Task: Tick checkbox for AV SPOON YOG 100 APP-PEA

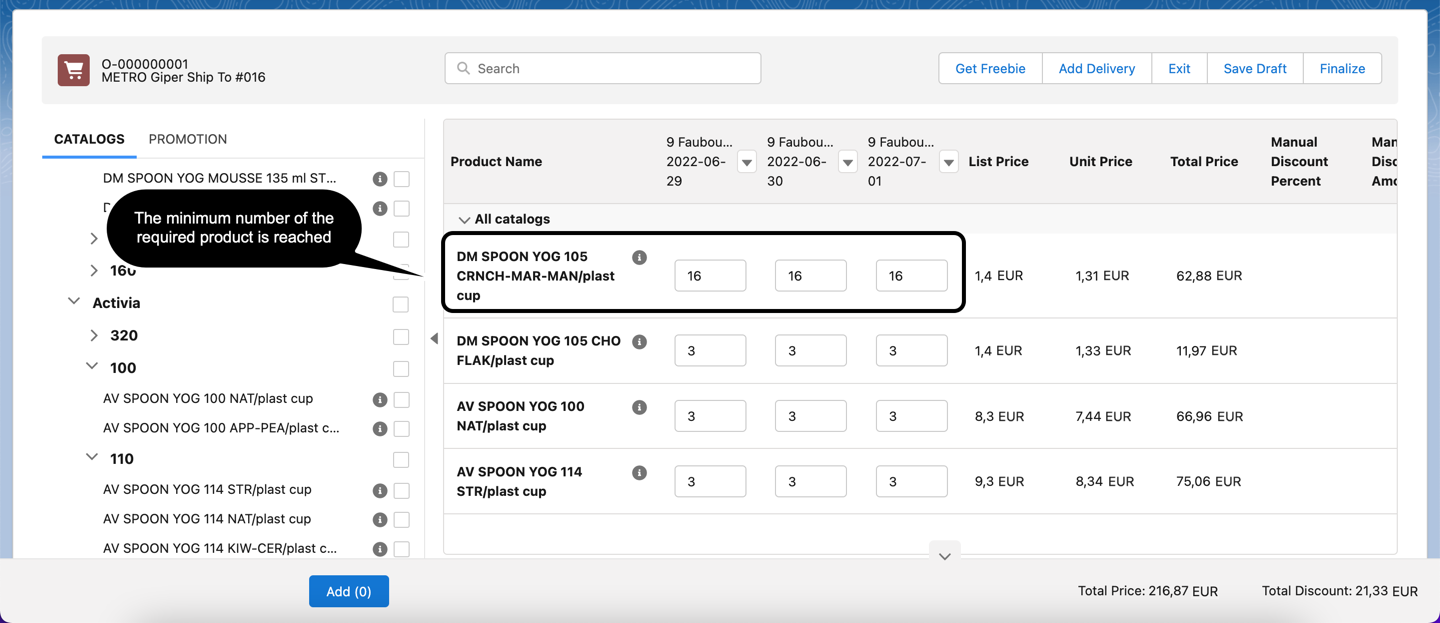Action: [401, 429]
